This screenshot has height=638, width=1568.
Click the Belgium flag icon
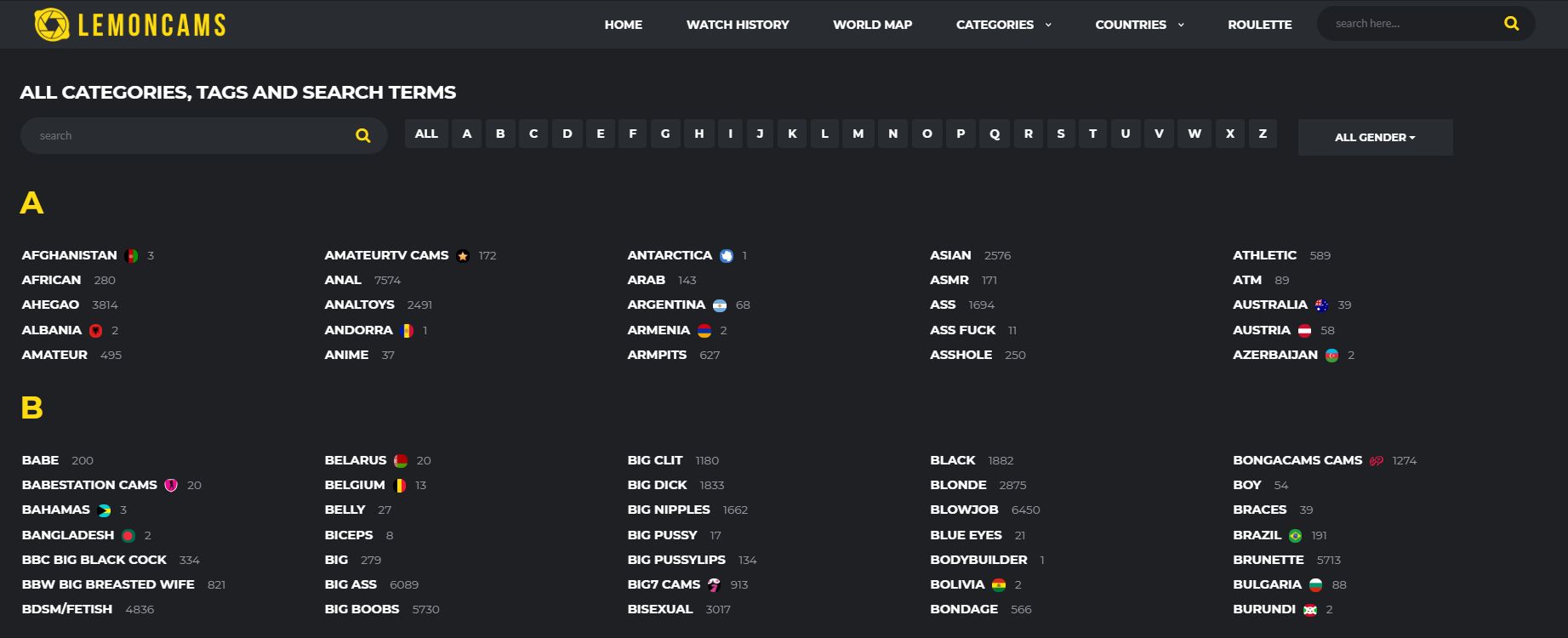pyautogui.click(x=400, y=486)
